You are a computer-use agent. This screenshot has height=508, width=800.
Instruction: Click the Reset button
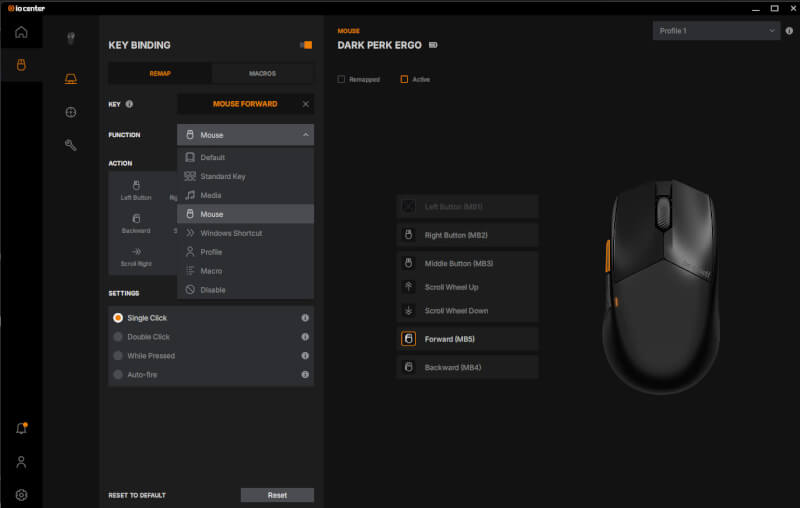click(x=277, y=495)
